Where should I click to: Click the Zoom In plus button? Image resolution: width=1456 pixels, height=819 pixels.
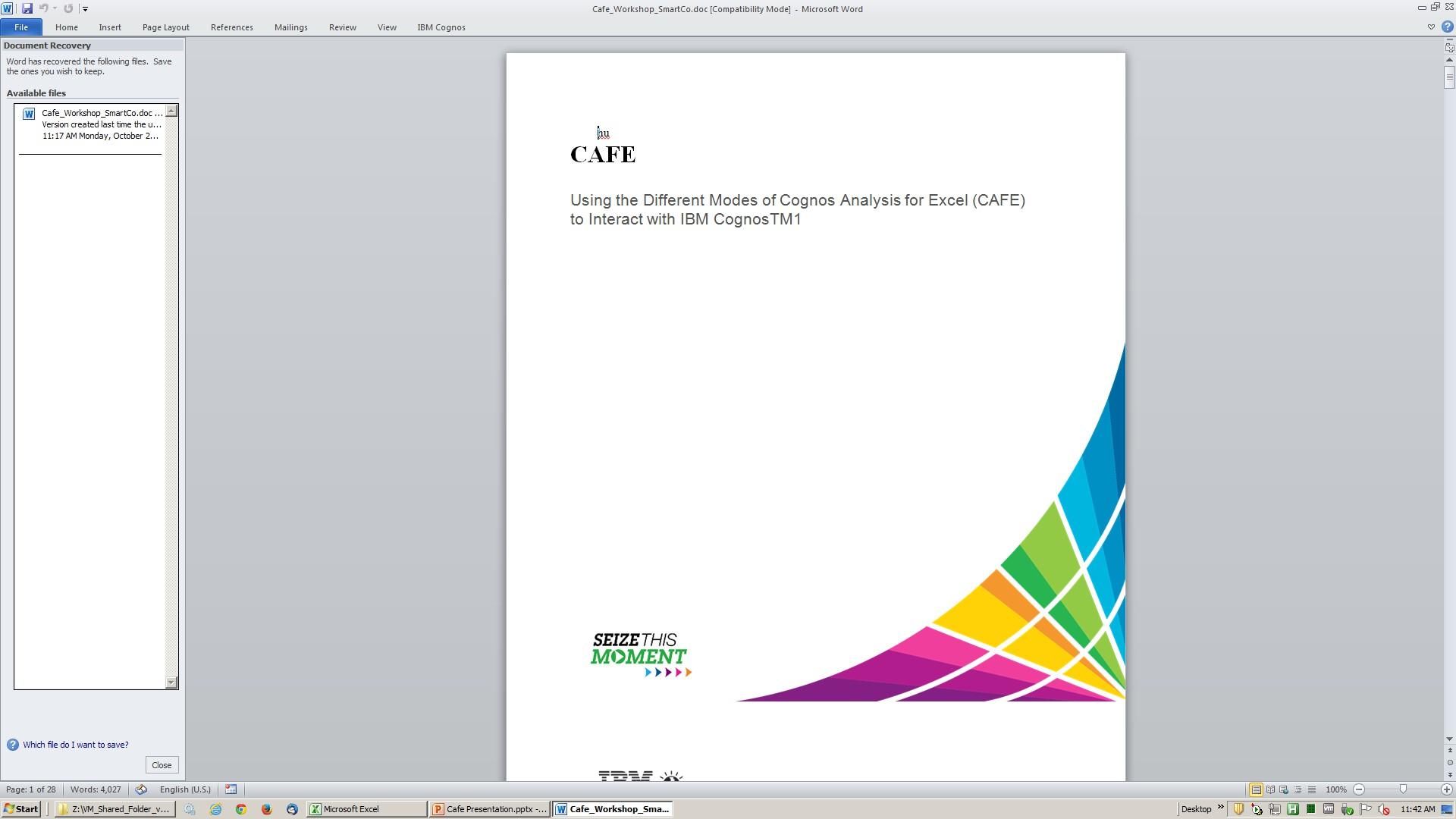pos(1446,789)
